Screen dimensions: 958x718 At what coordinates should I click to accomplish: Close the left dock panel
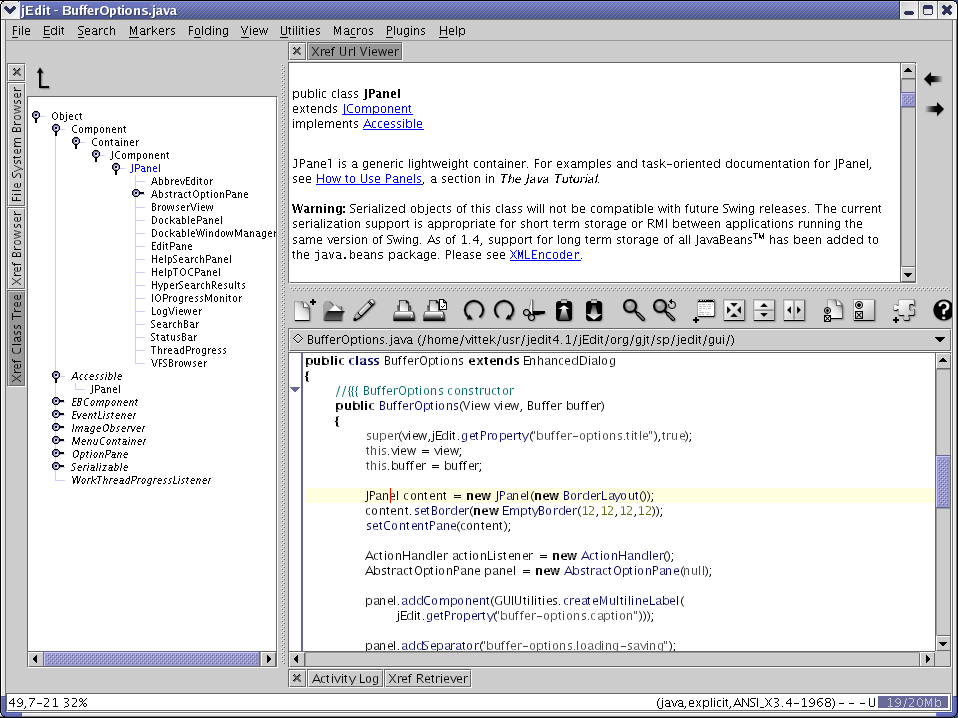tap(16, 72)
